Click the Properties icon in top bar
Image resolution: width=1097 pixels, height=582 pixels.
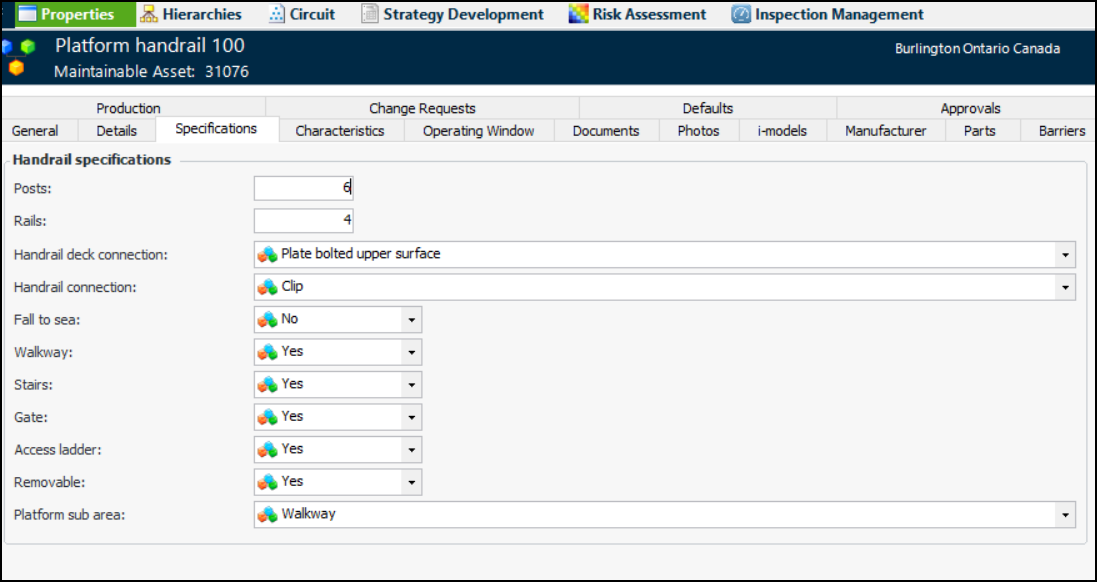(26, 14)
